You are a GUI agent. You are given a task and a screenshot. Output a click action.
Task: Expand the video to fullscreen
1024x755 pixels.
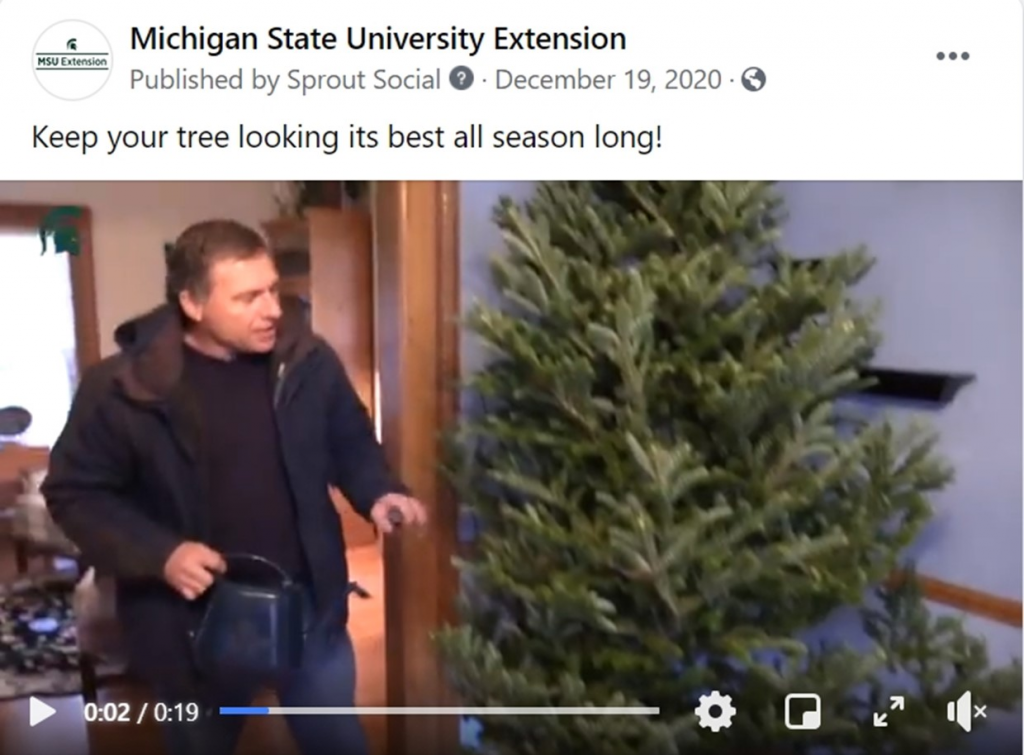click(886, 713)
